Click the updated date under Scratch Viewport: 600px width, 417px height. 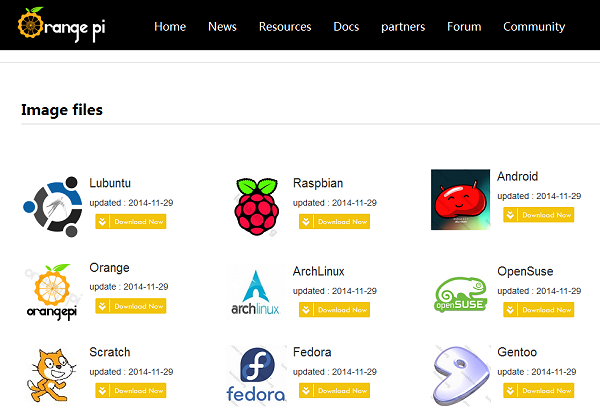tap(131, 372)
